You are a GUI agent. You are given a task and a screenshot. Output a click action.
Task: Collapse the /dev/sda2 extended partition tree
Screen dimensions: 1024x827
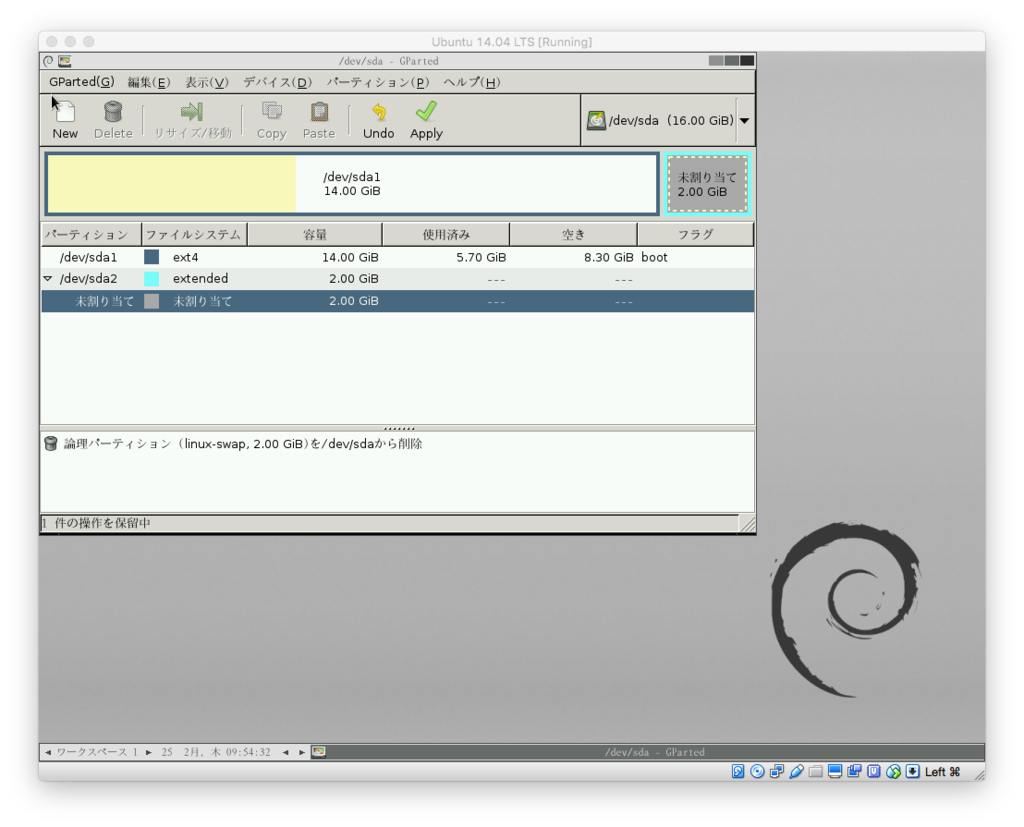point(48,278)
